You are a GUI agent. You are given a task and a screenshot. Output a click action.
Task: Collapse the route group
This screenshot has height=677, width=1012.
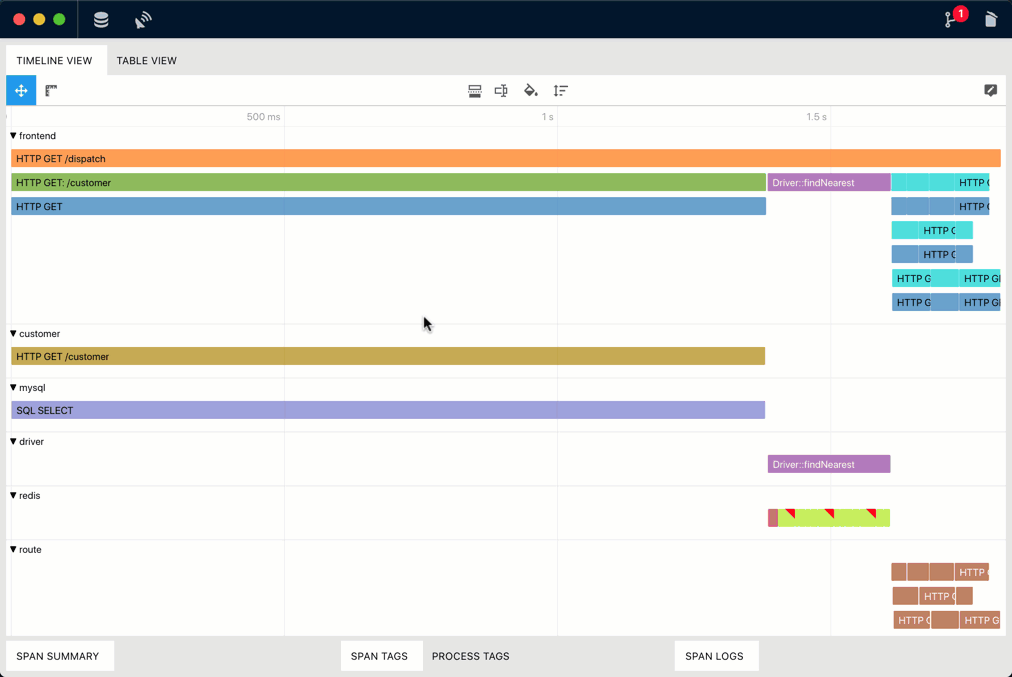[x=13, y=550]
